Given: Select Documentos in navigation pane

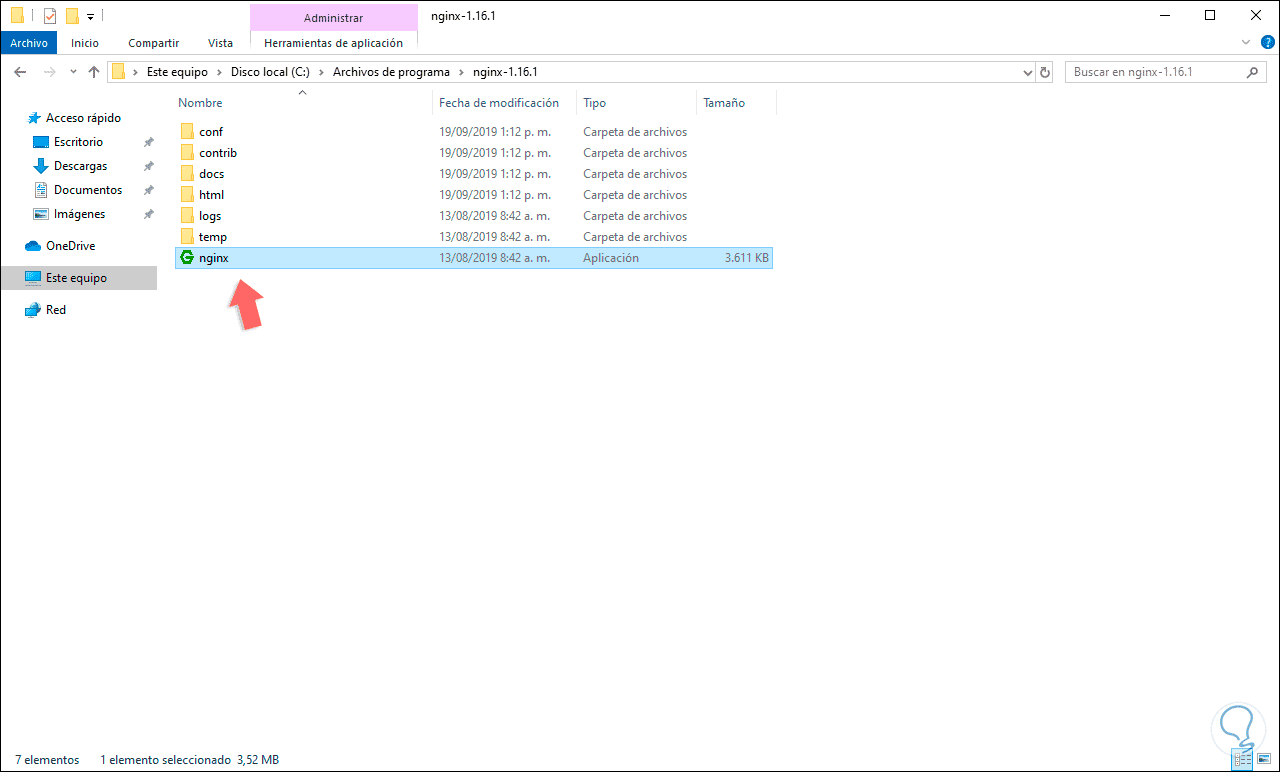Looking at the screenshot, I should [x=88, y=190].
